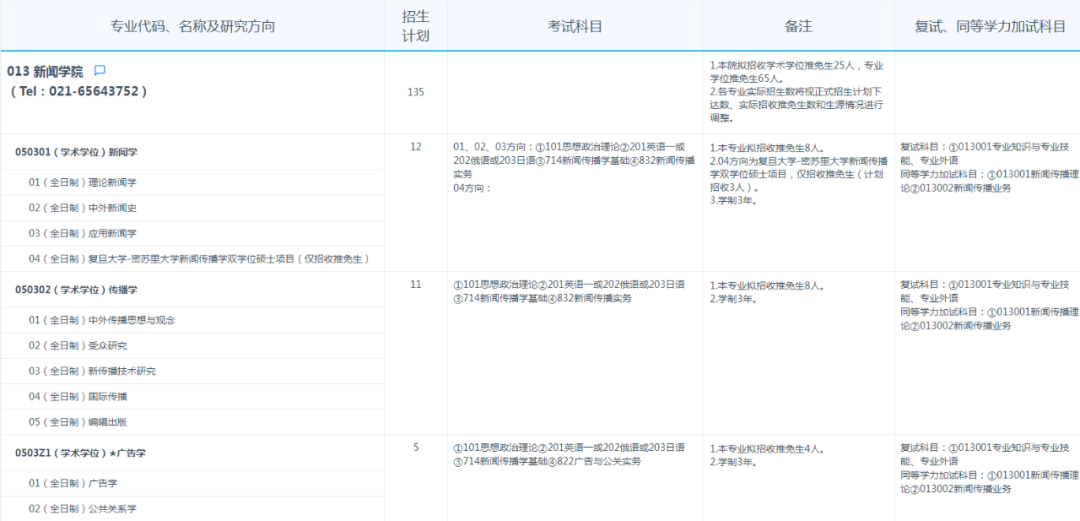
Task: Open the 0503Z1 ★广告学 major row
Action: click(x=80, y=453)
